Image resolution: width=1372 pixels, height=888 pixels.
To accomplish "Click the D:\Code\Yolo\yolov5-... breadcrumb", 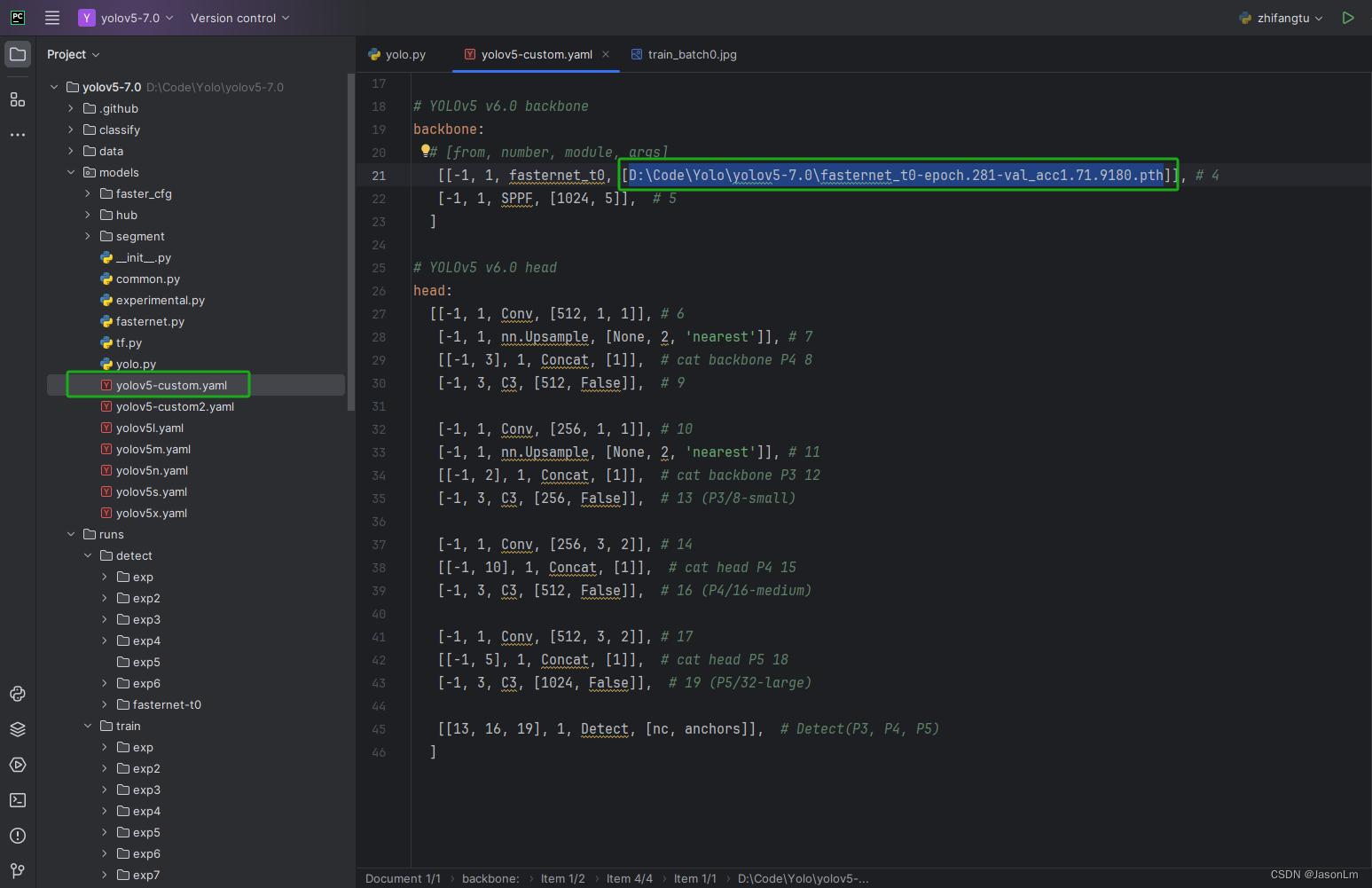I will click(x=804, y=878).
